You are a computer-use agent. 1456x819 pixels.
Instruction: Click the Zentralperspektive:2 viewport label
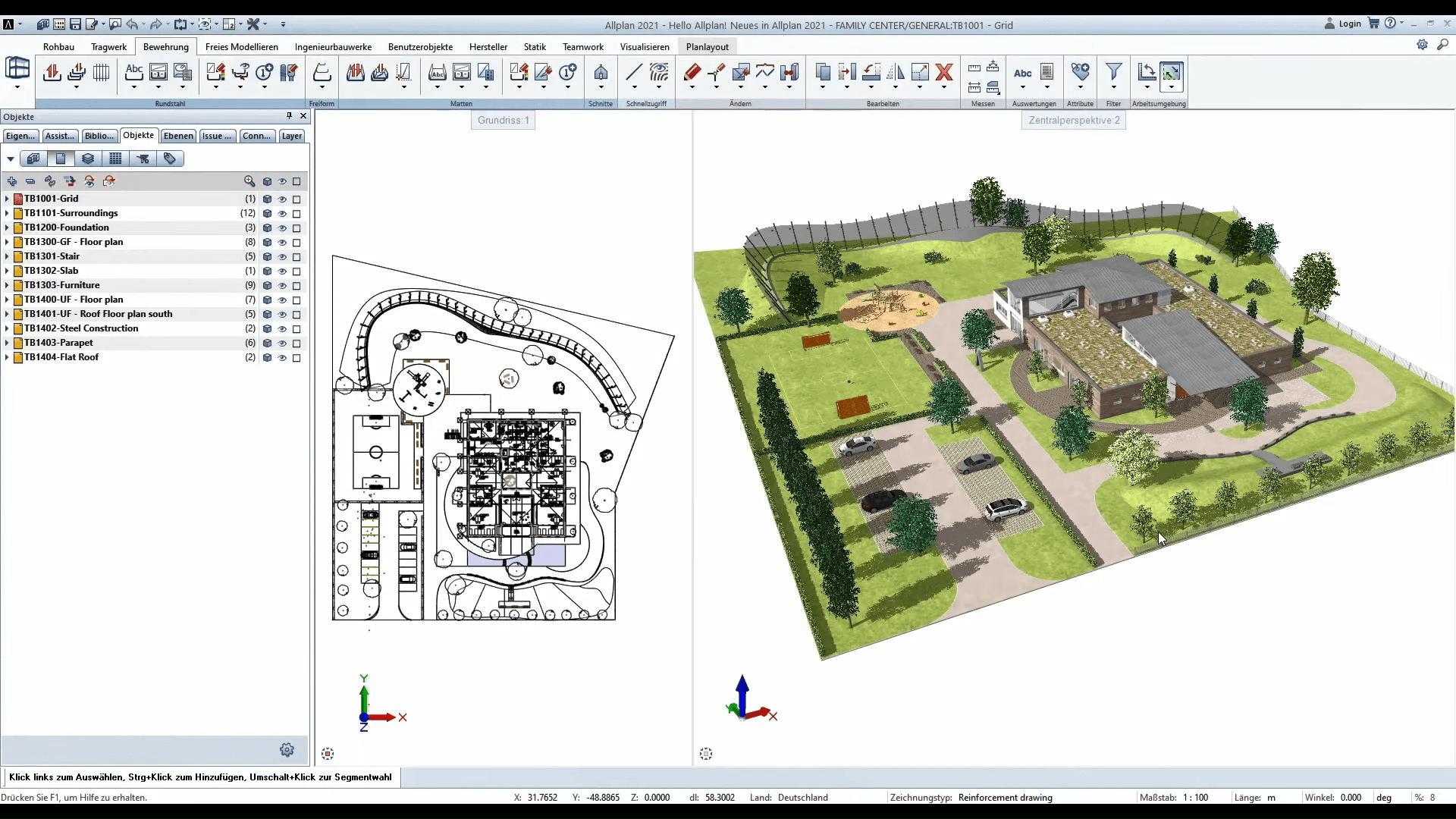click(x=1073, y=120)
